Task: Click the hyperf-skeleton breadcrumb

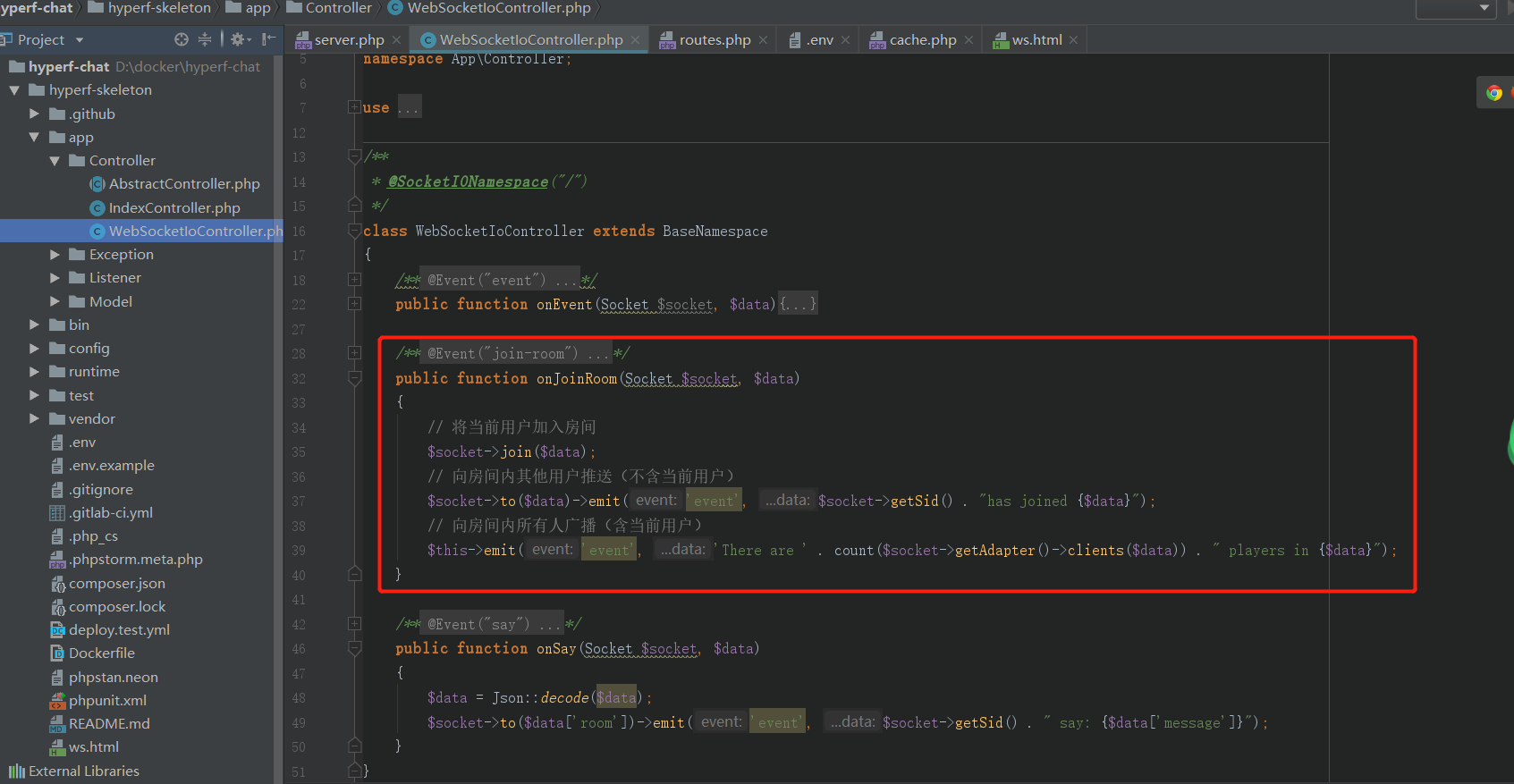Action: click(149, 8)
